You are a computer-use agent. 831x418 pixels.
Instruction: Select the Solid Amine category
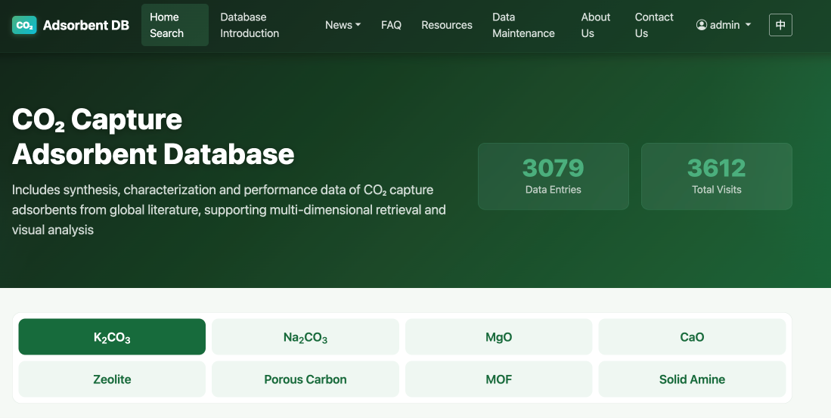click(692, 379)
